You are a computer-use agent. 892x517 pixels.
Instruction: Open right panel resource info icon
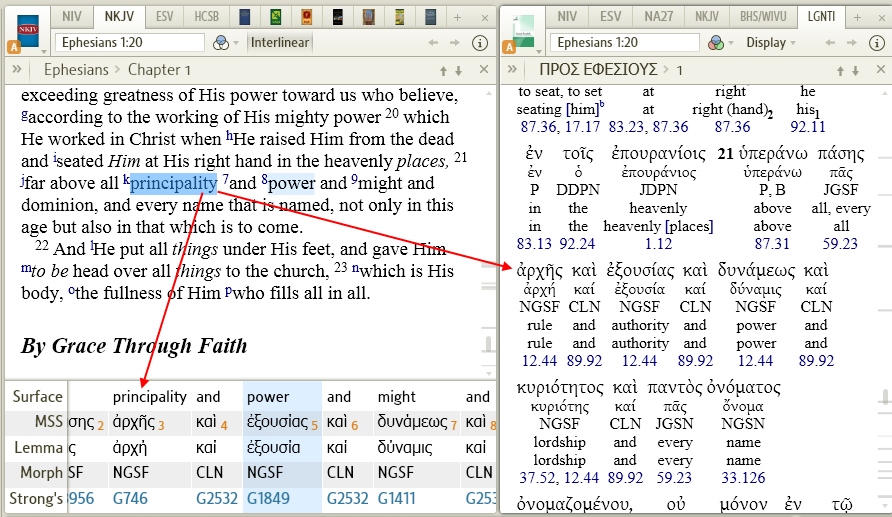(x=879, y=43)
